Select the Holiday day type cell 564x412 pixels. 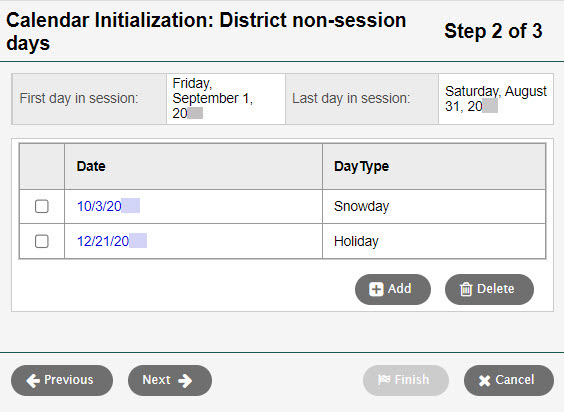434,241
